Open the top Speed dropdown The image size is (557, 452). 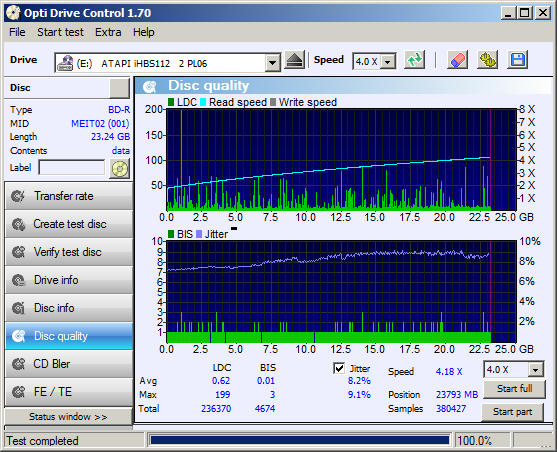coord(388,62)
